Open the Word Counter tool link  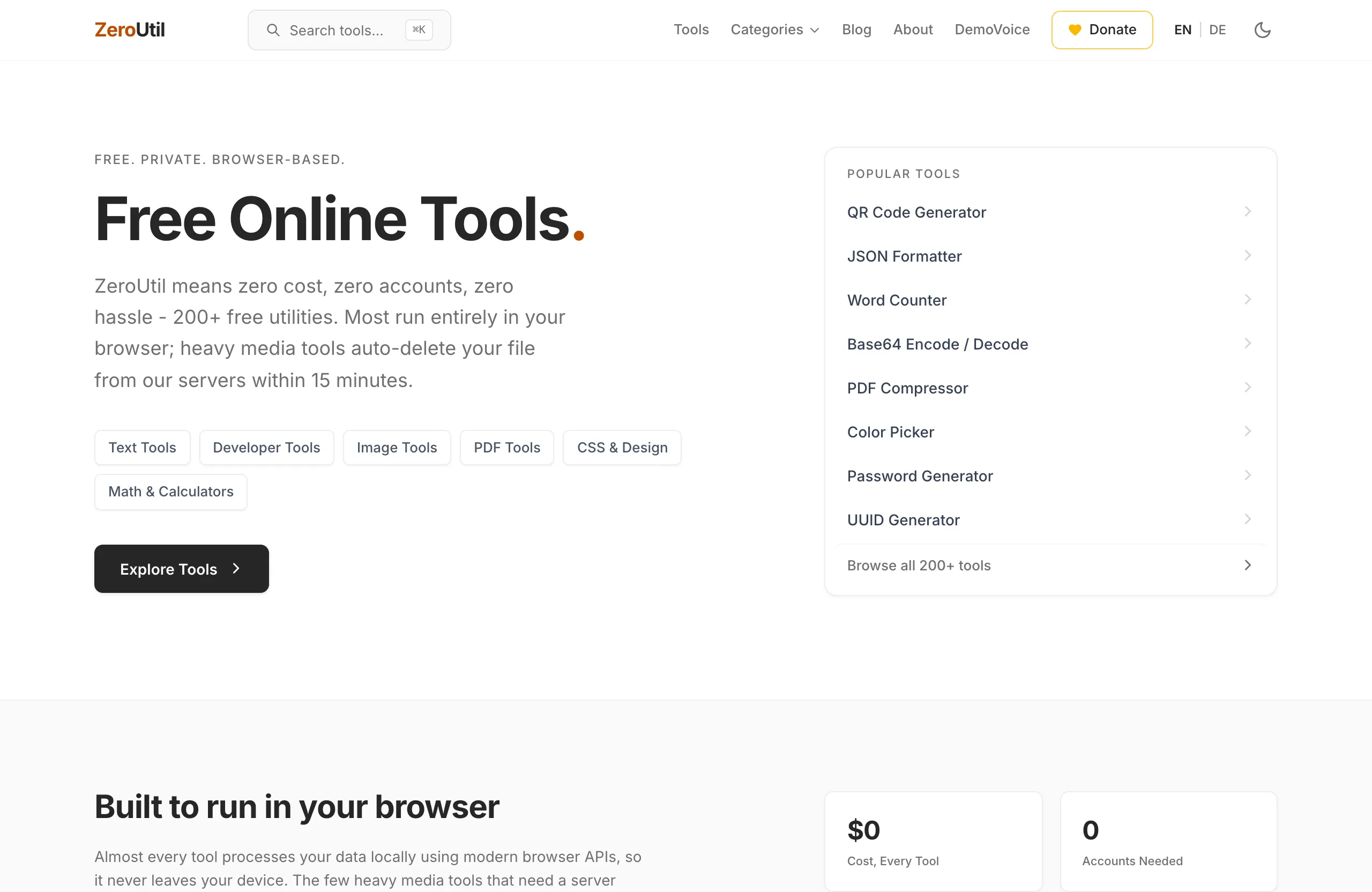tap(1050, 300)
